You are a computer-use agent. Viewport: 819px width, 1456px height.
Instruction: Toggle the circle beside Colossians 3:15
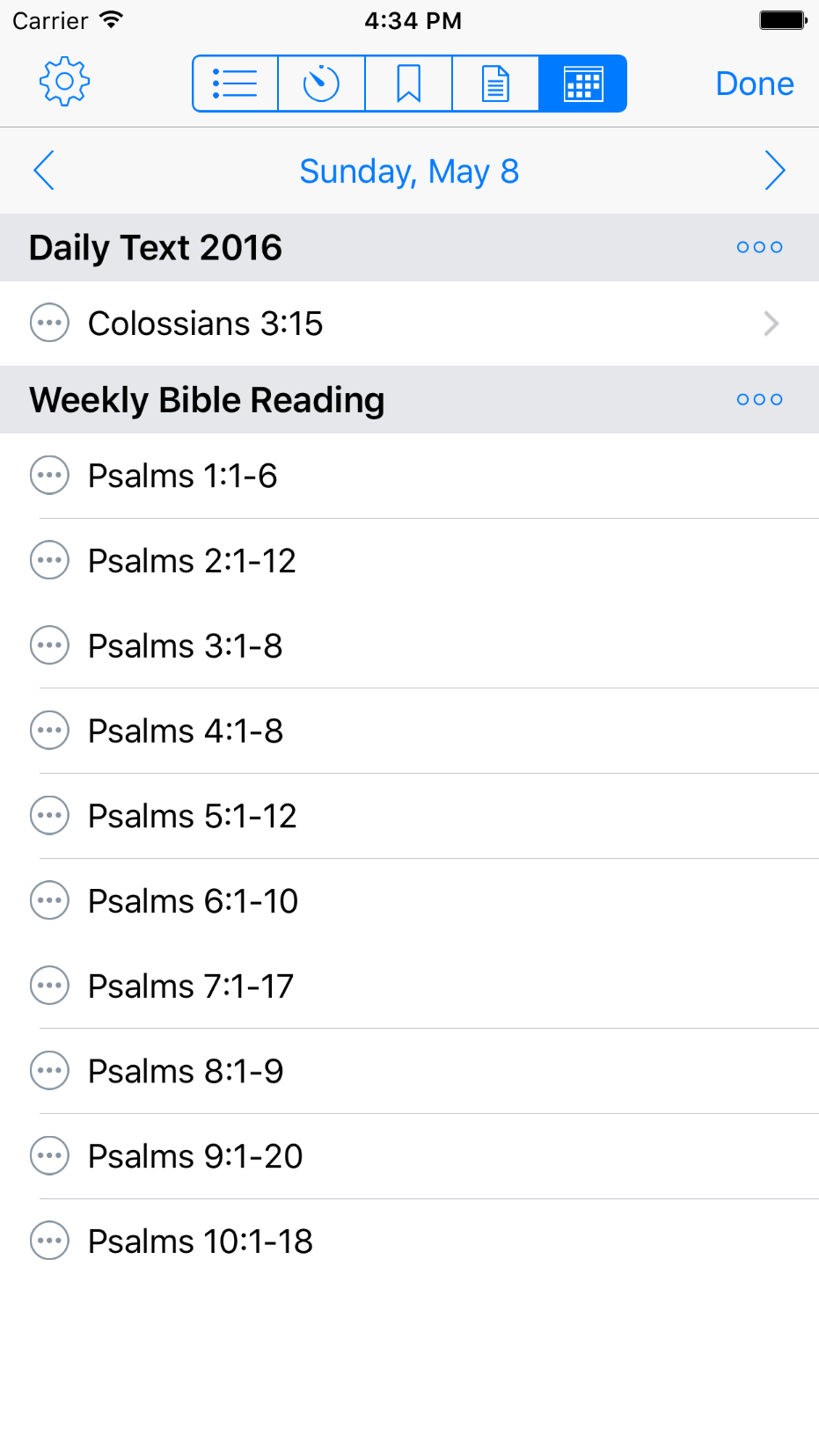[49, 324]
